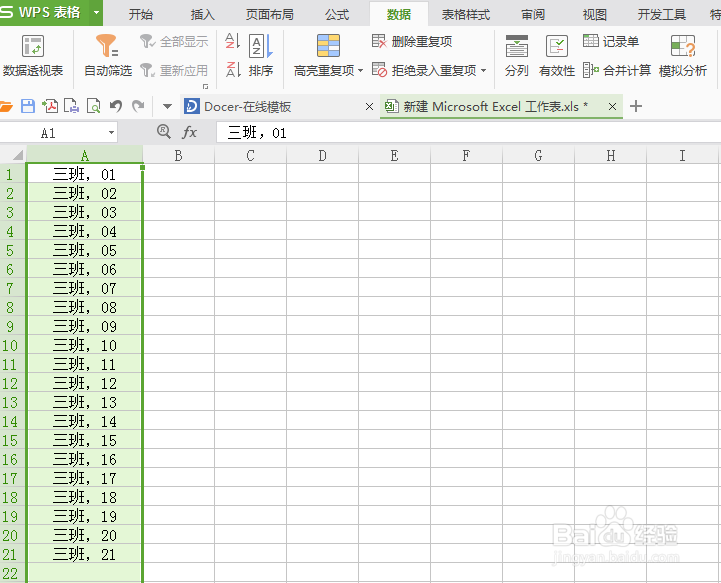The image size is (721, 583).
Task: Click the Print icon in quick toolbar
Action: pos(71,107)
